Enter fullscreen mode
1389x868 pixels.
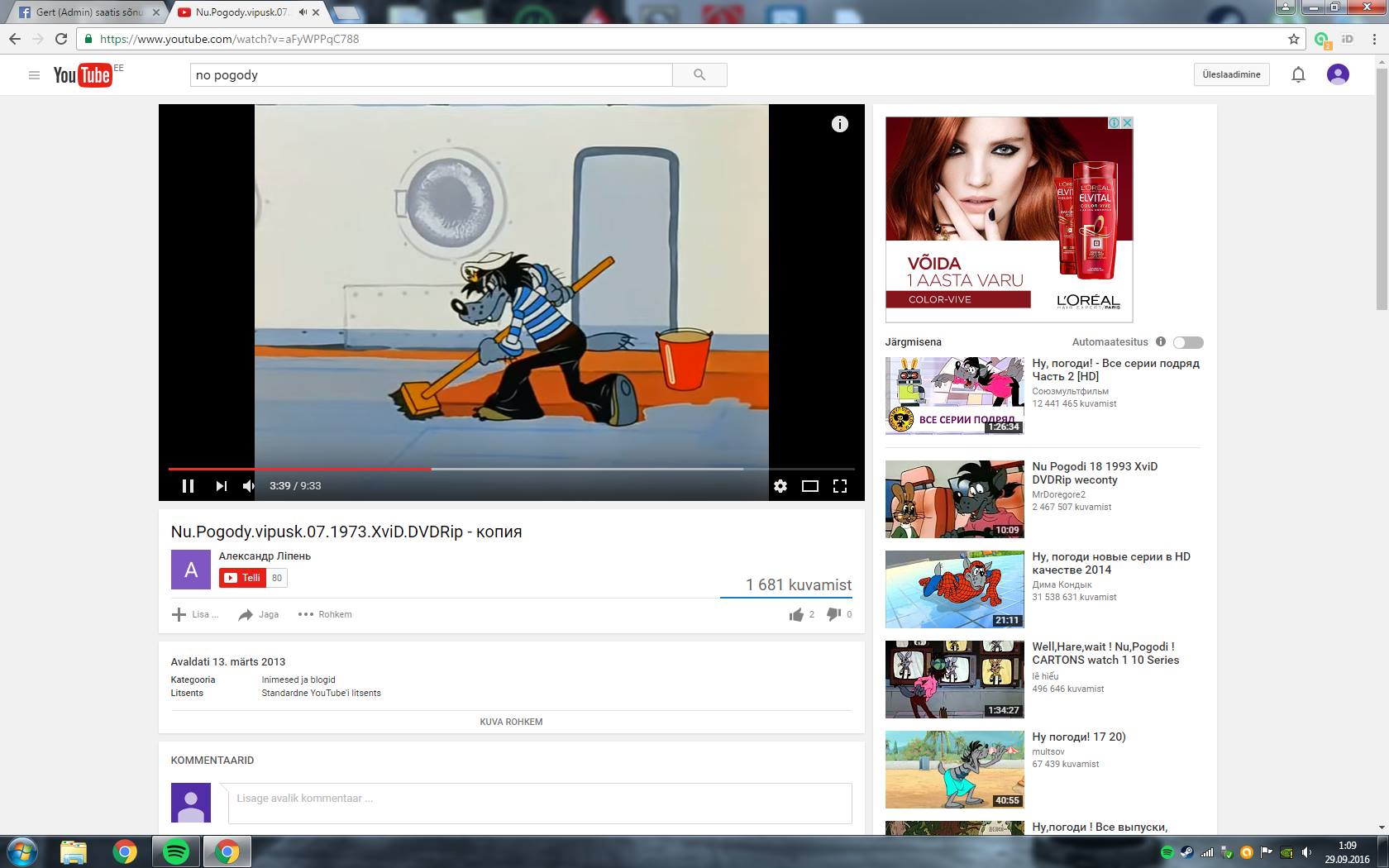point(840,486)
